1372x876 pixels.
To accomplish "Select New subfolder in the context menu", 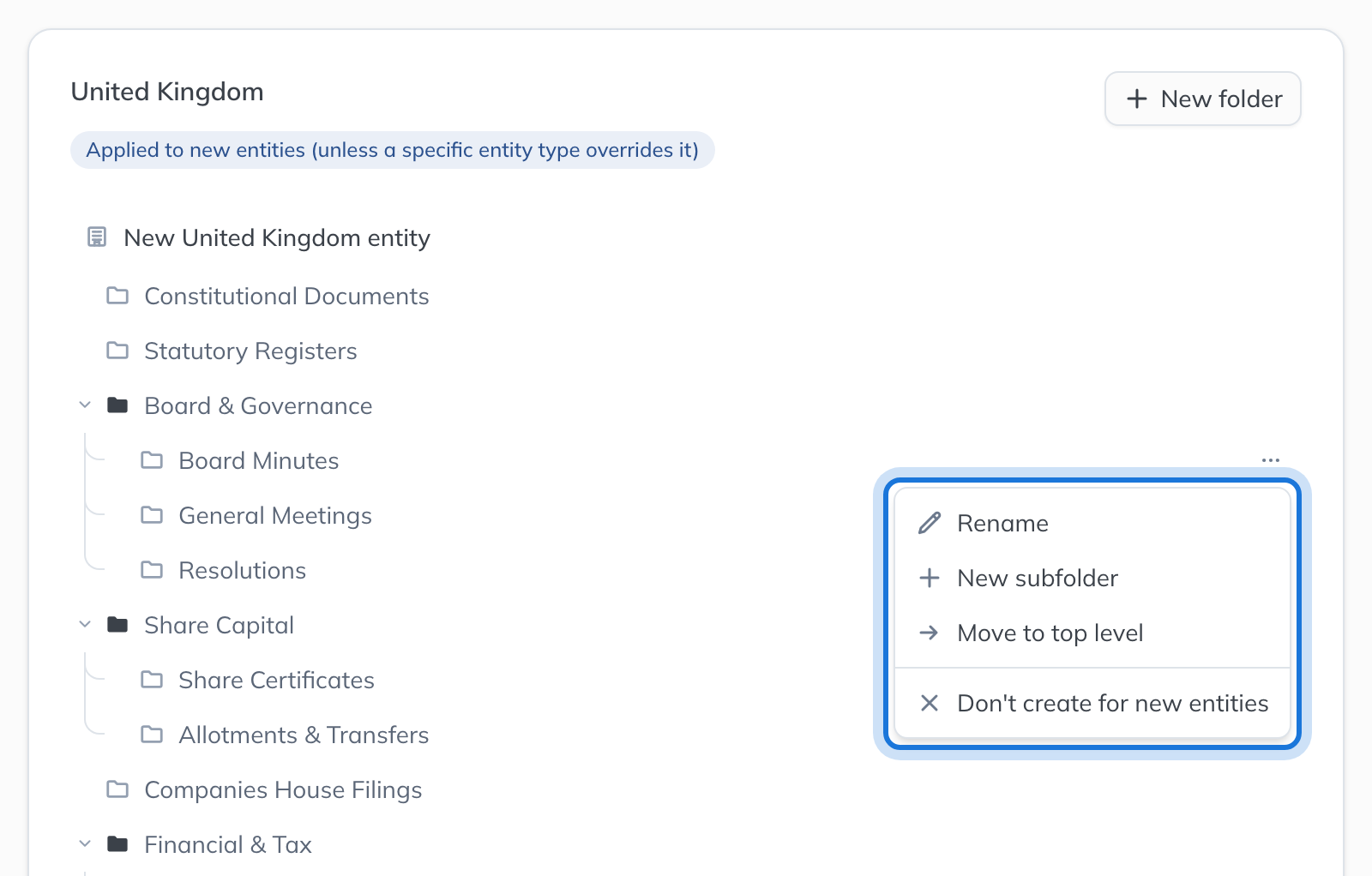I will [x=1092, y=578].
